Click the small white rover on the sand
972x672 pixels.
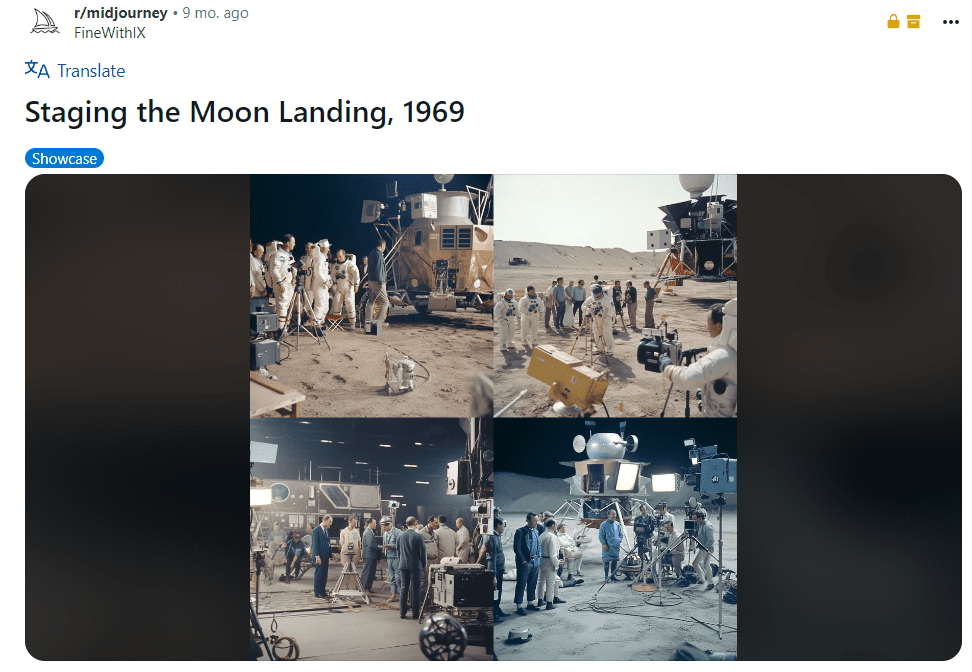point(400,373)
